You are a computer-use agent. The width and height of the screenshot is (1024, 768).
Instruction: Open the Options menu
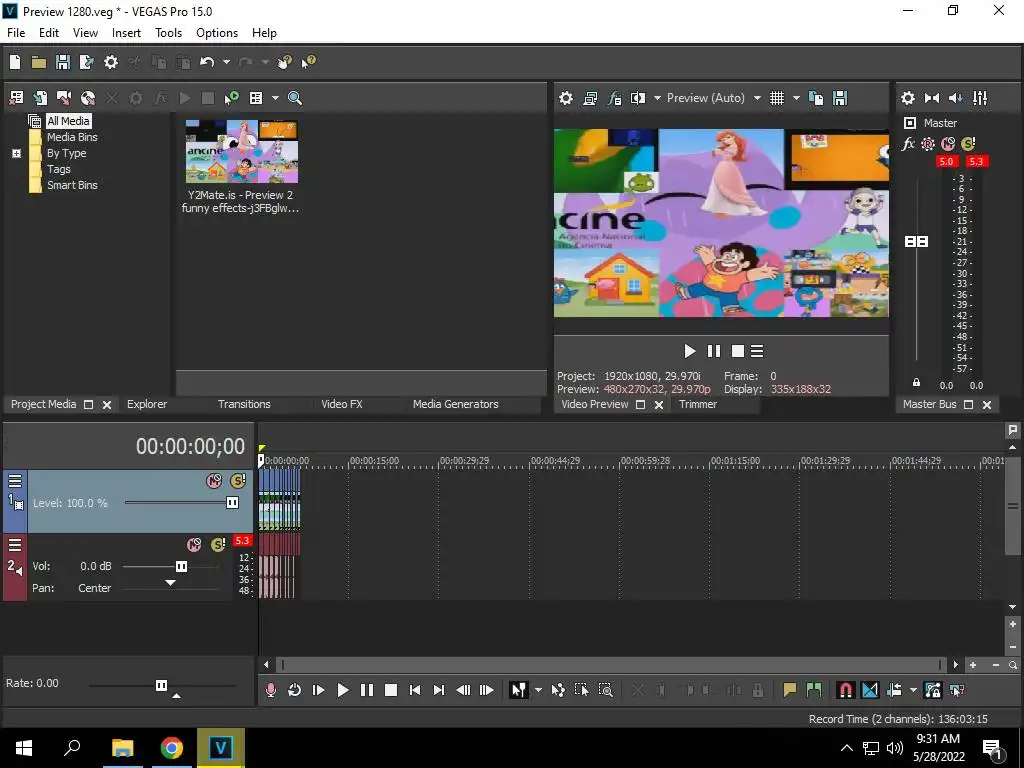point(217,33)
